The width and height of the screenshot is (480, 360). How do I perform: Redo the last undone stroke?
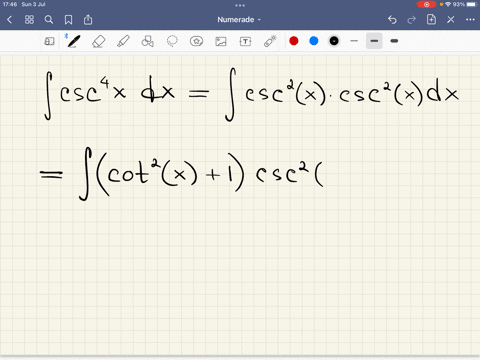pyautogui.click(x=412, y=20)
